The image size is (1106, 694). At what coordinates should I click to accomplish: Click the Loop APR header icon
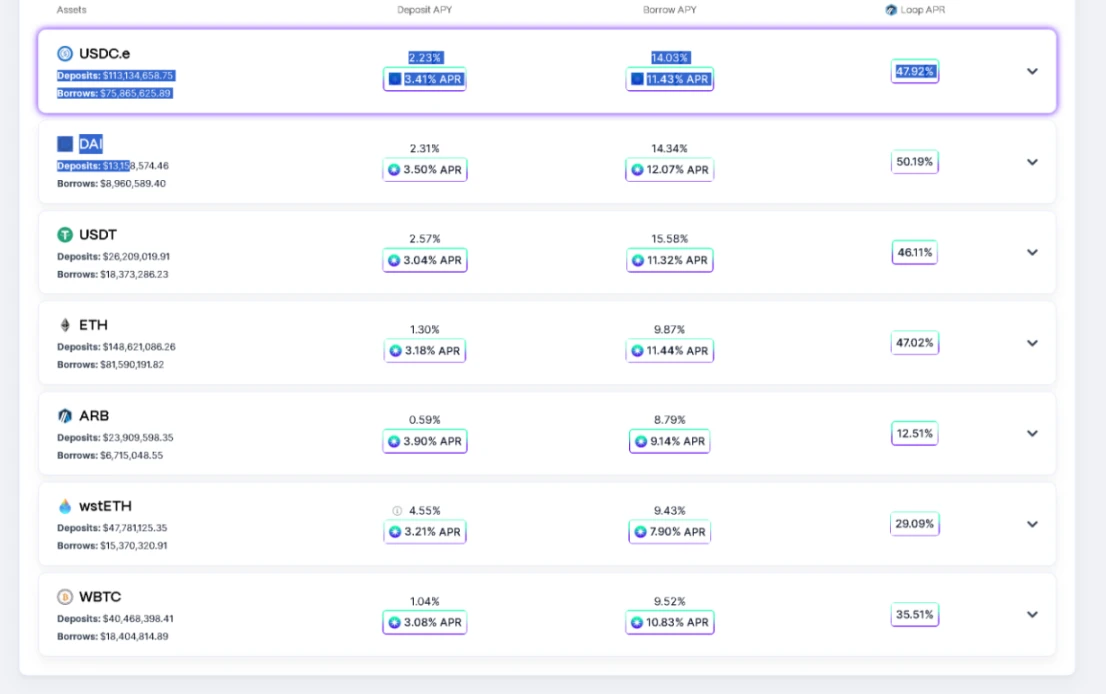point(891,10)
